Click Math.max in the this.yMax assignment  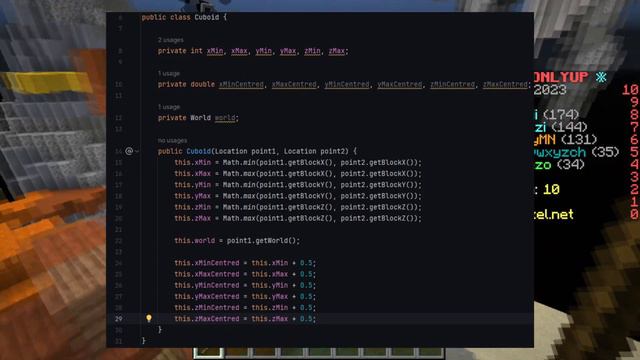tap(239, 196)
